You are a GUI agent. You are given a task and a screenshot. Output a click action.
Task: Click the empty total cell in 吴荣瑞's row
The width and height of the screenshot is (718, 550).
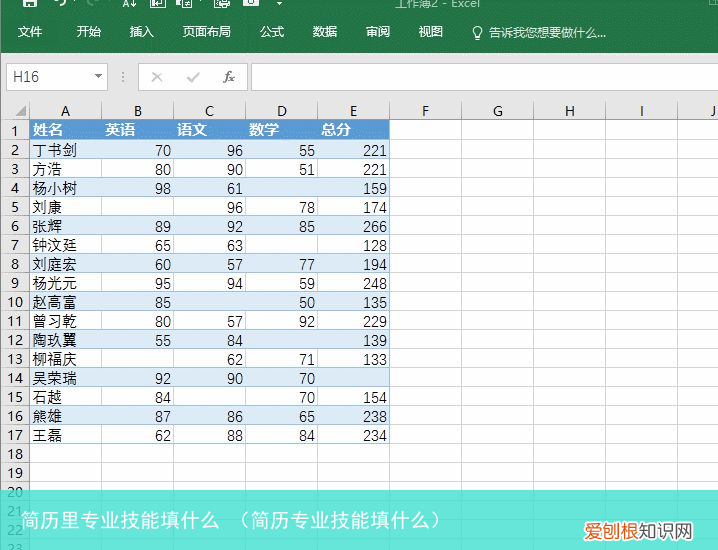click(x=353, y=378)
